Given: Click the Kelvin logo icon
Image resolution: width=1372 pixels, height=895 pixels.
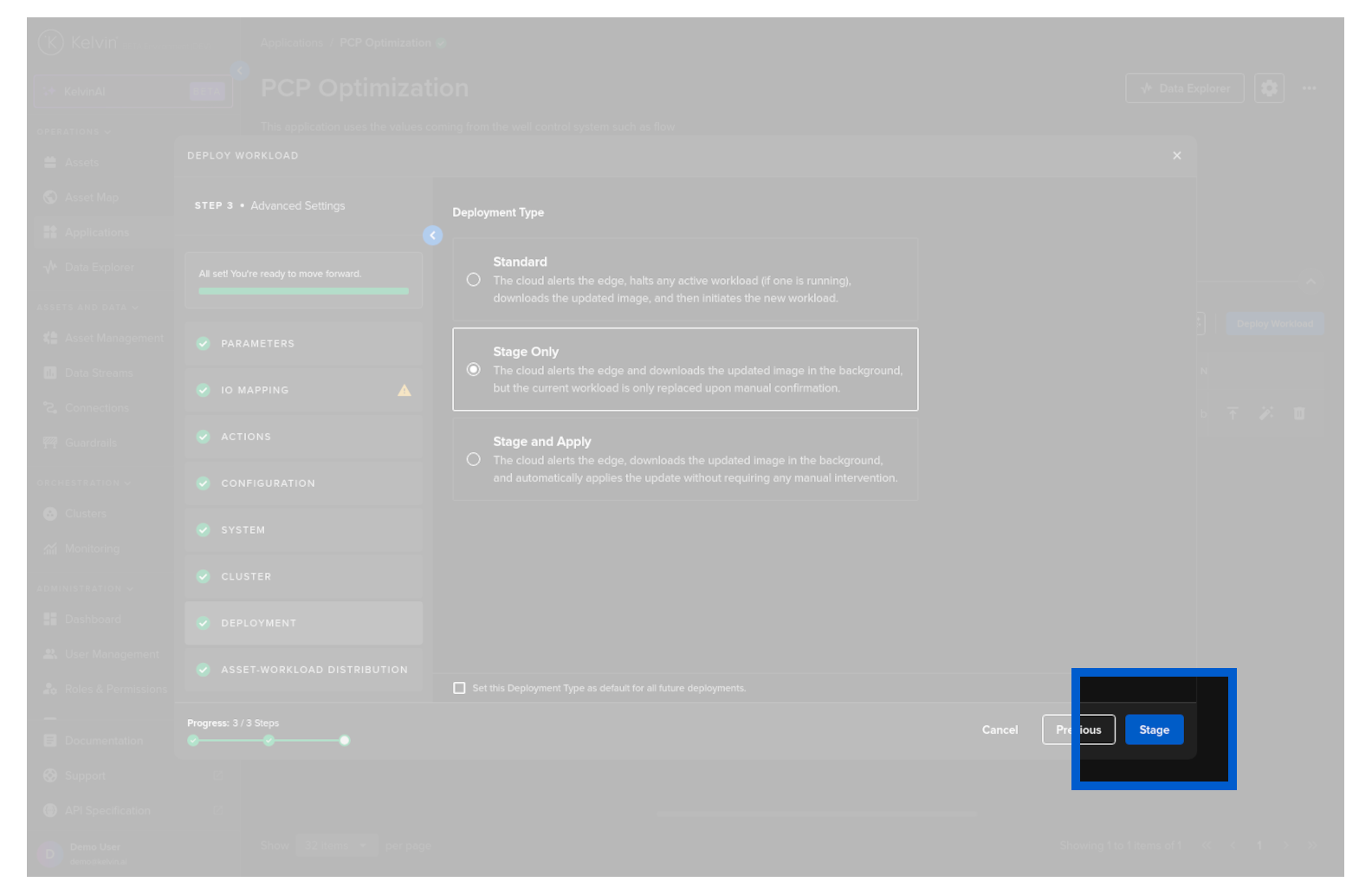Looking at the screenshot, I should (51, 42).
